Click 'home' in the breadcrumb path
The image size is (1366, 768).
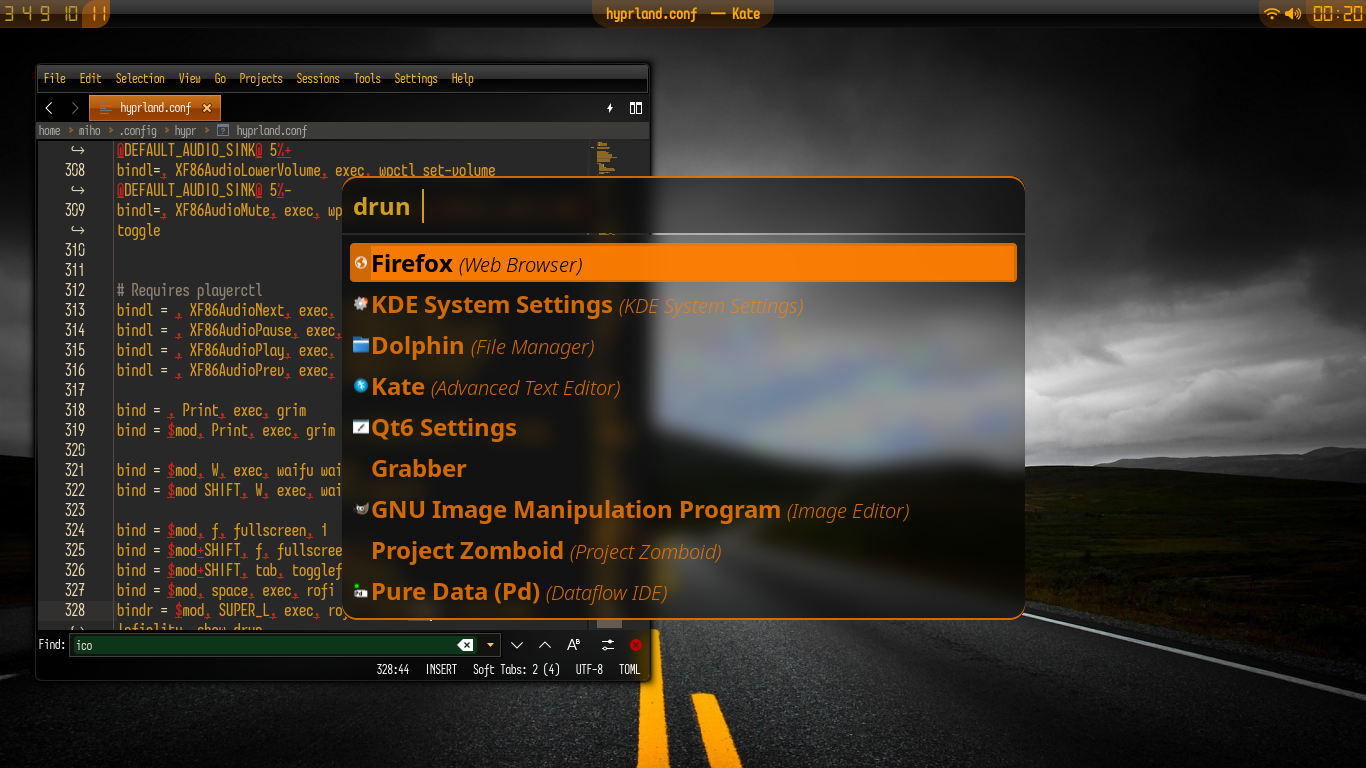click(x=50, y=131)
